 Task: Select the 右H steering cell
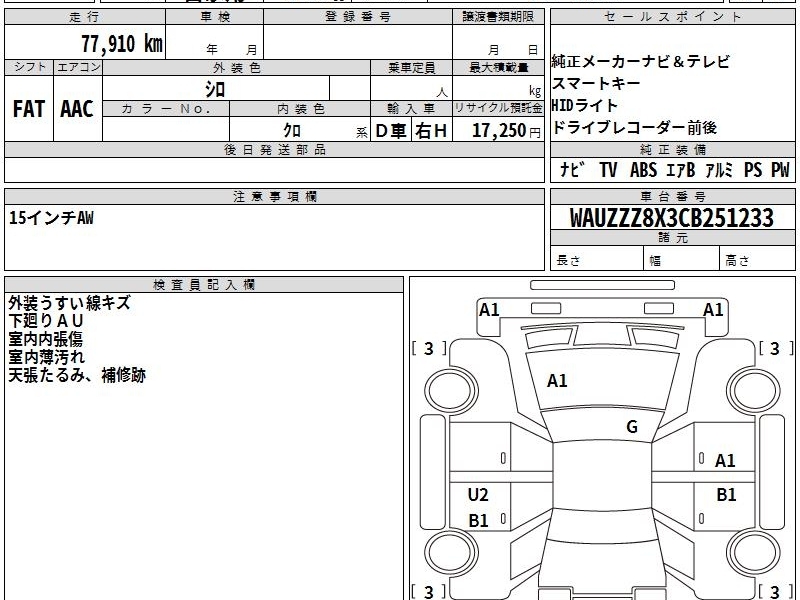coord(431,131)
